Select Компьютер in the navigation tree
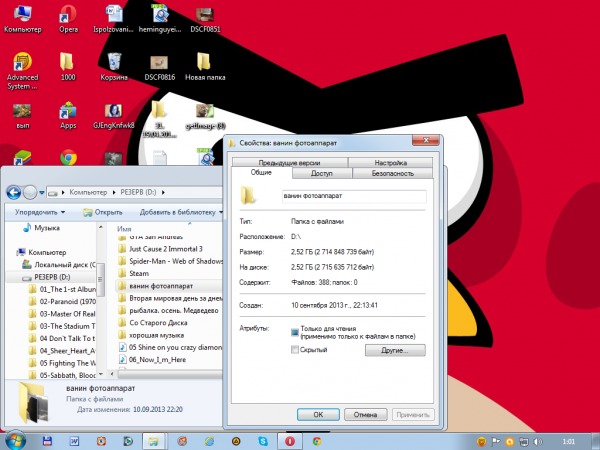This screenshot has height=450, width=600. click(x=41, y=252)
